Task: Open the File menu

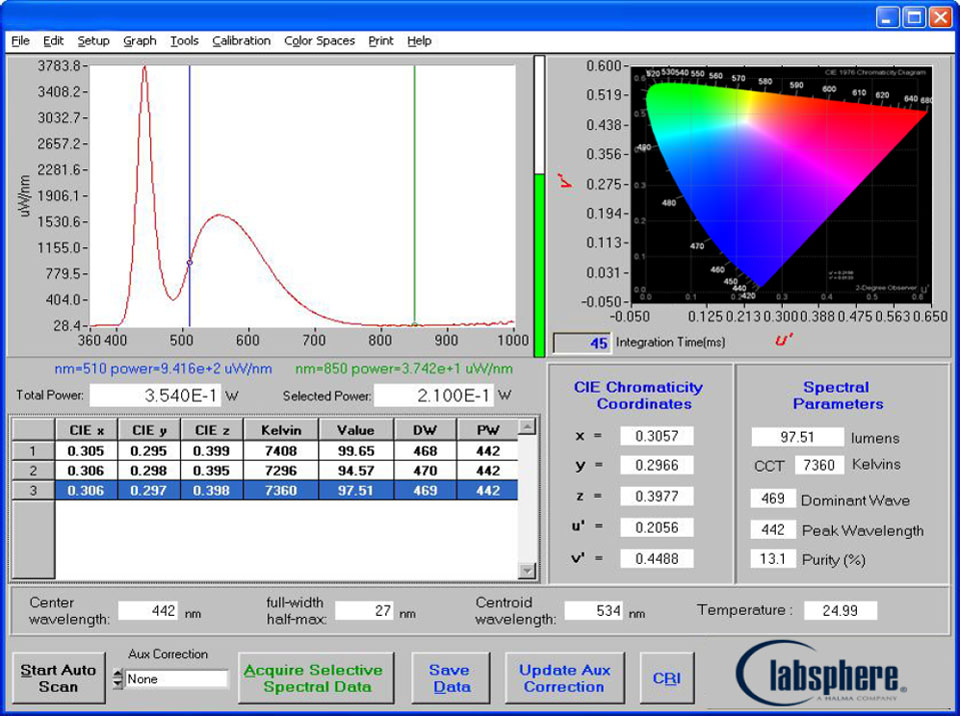Action: pos(20,41)
